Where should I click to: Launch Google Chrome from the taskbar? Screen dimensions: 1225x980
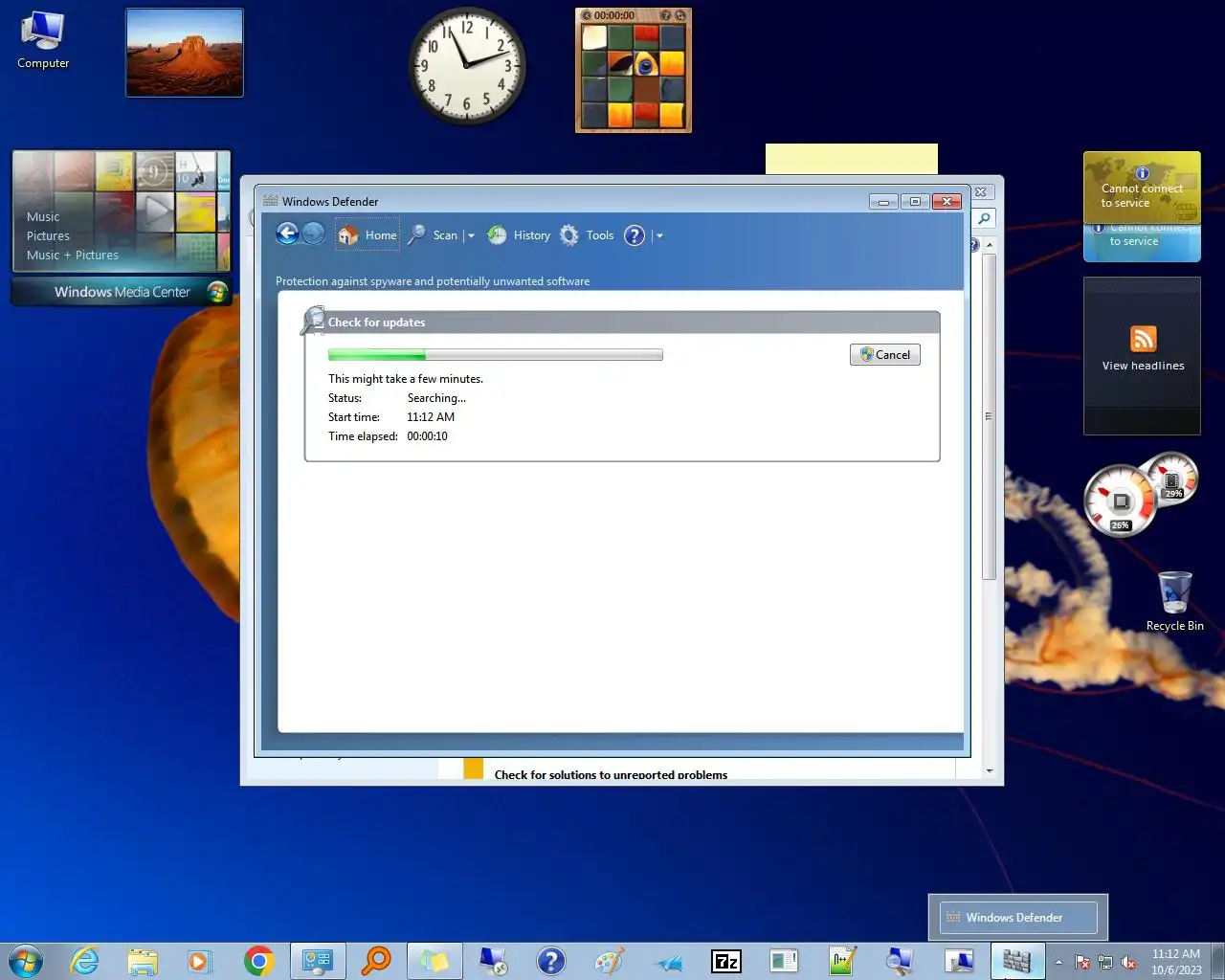coord(258,961)
